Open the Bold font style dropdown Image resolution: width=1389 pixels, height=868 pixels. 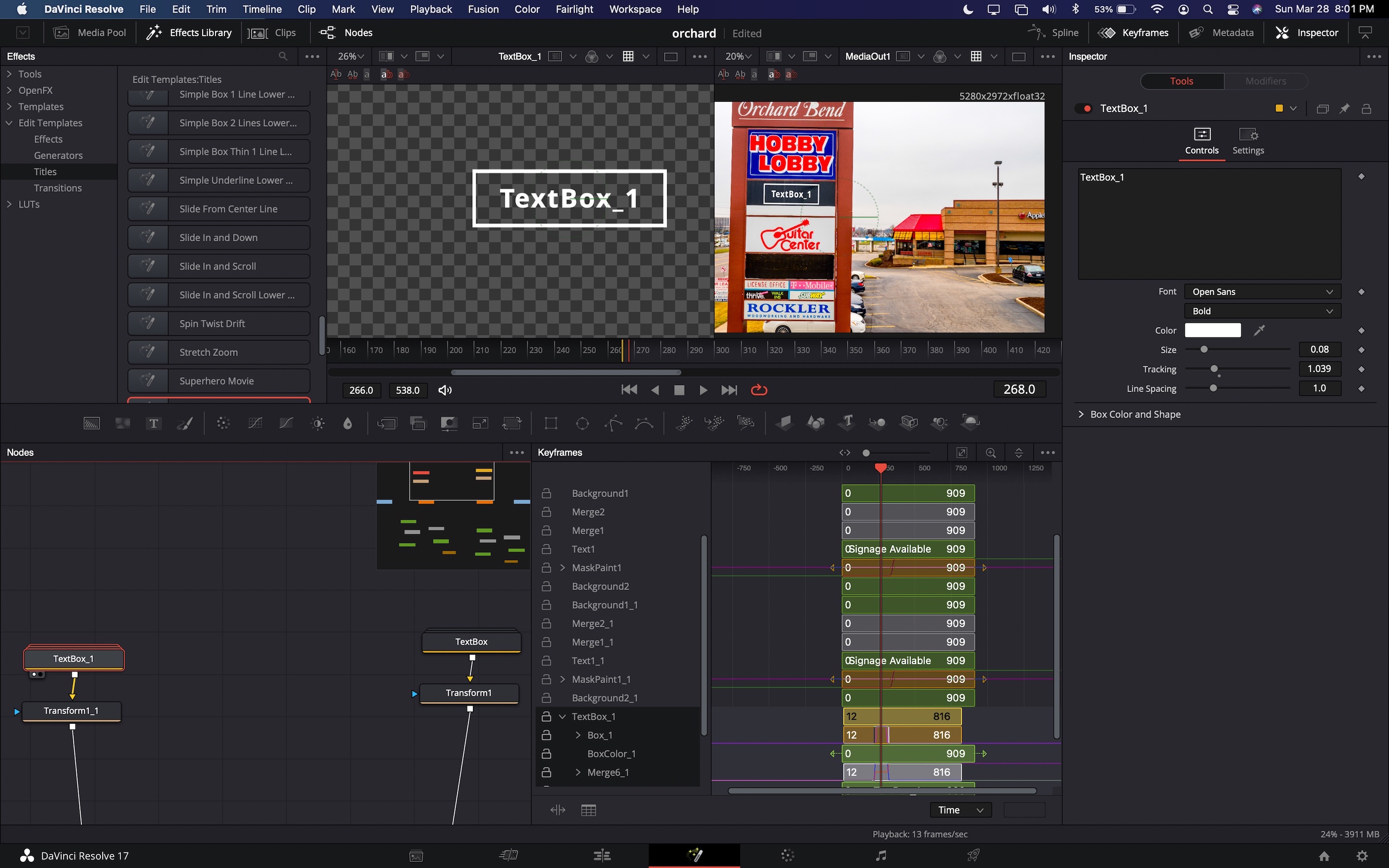(1262, 311)
